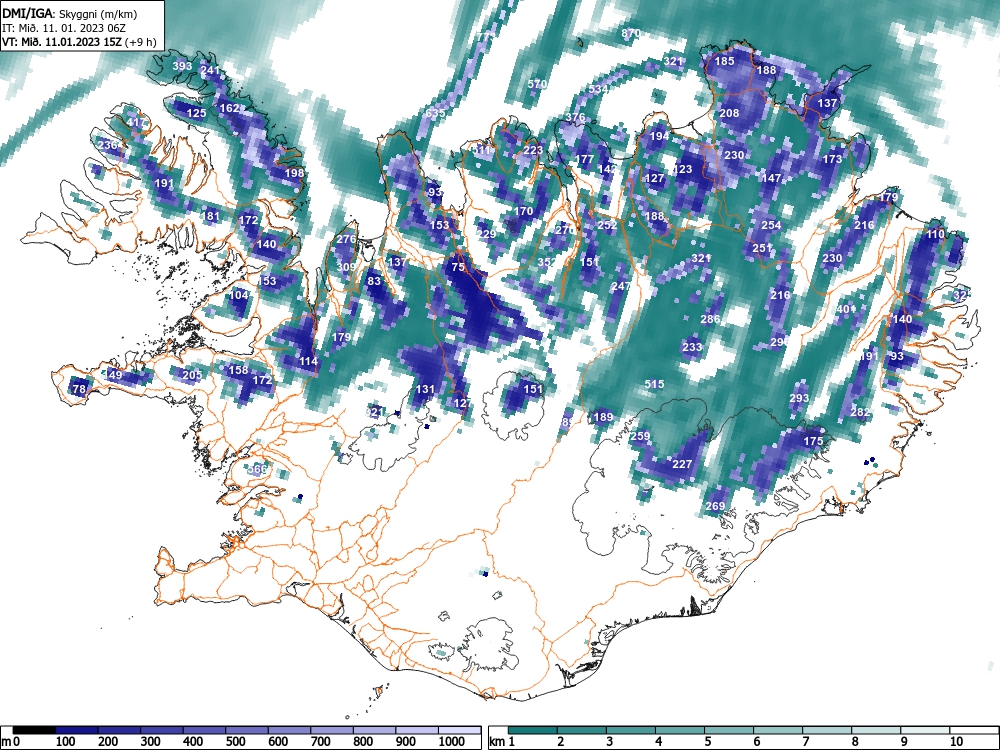Click the visibility value 236
Viewport: 1000px width, 750px height.
point(107,145)
